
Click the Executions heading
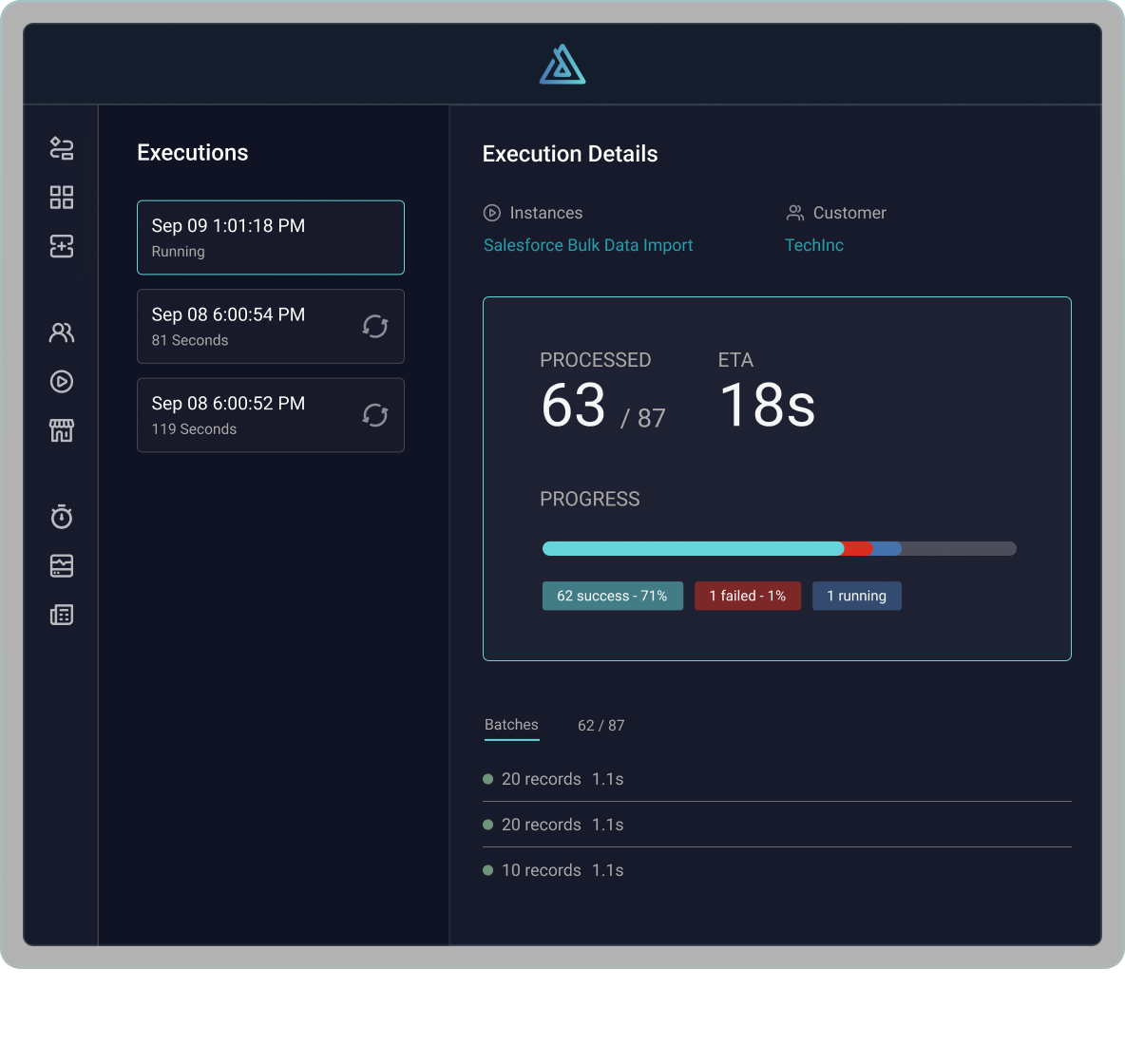192,153
